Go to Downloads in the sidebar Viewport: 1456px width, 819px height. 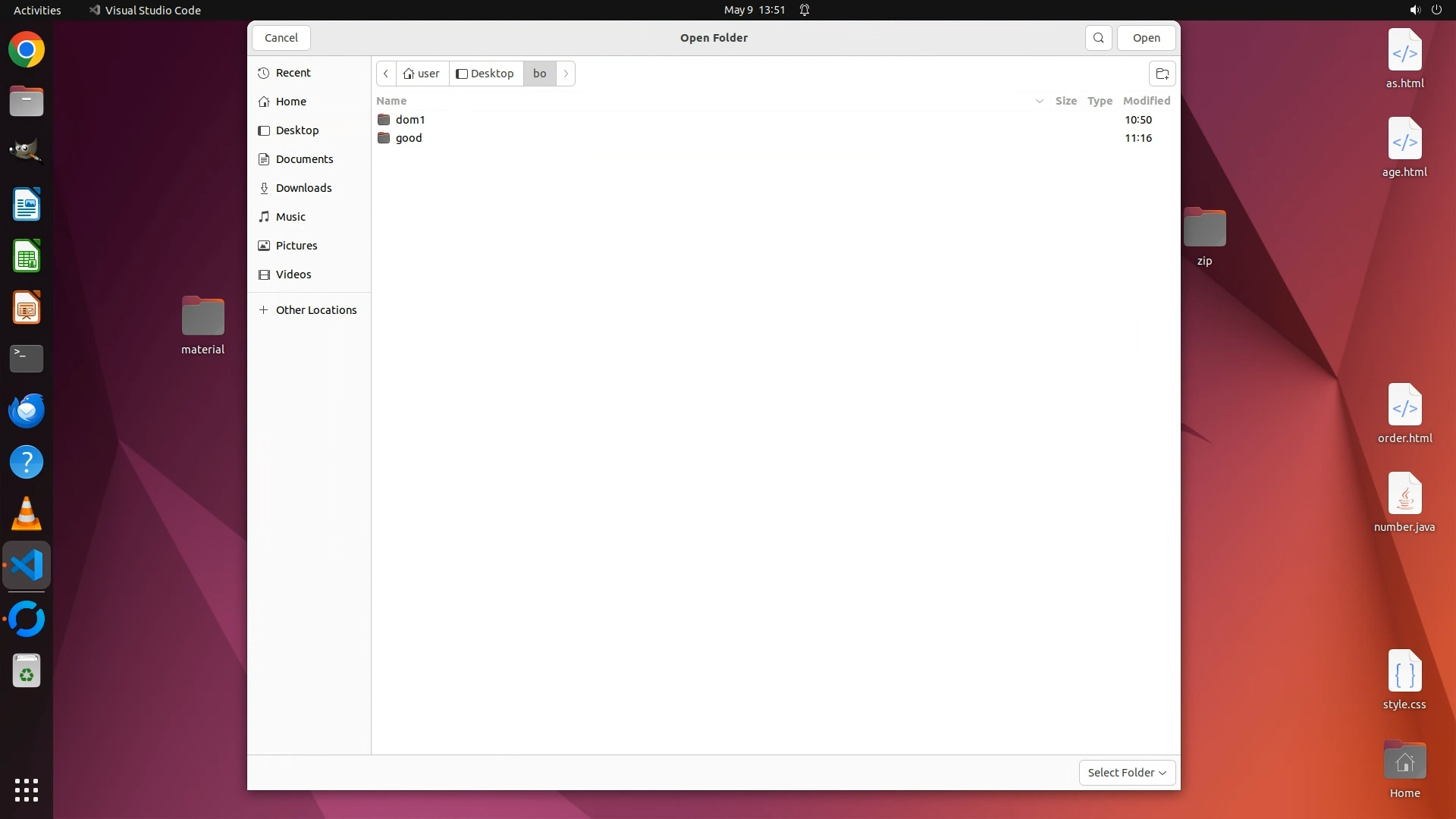coord(303,188)
